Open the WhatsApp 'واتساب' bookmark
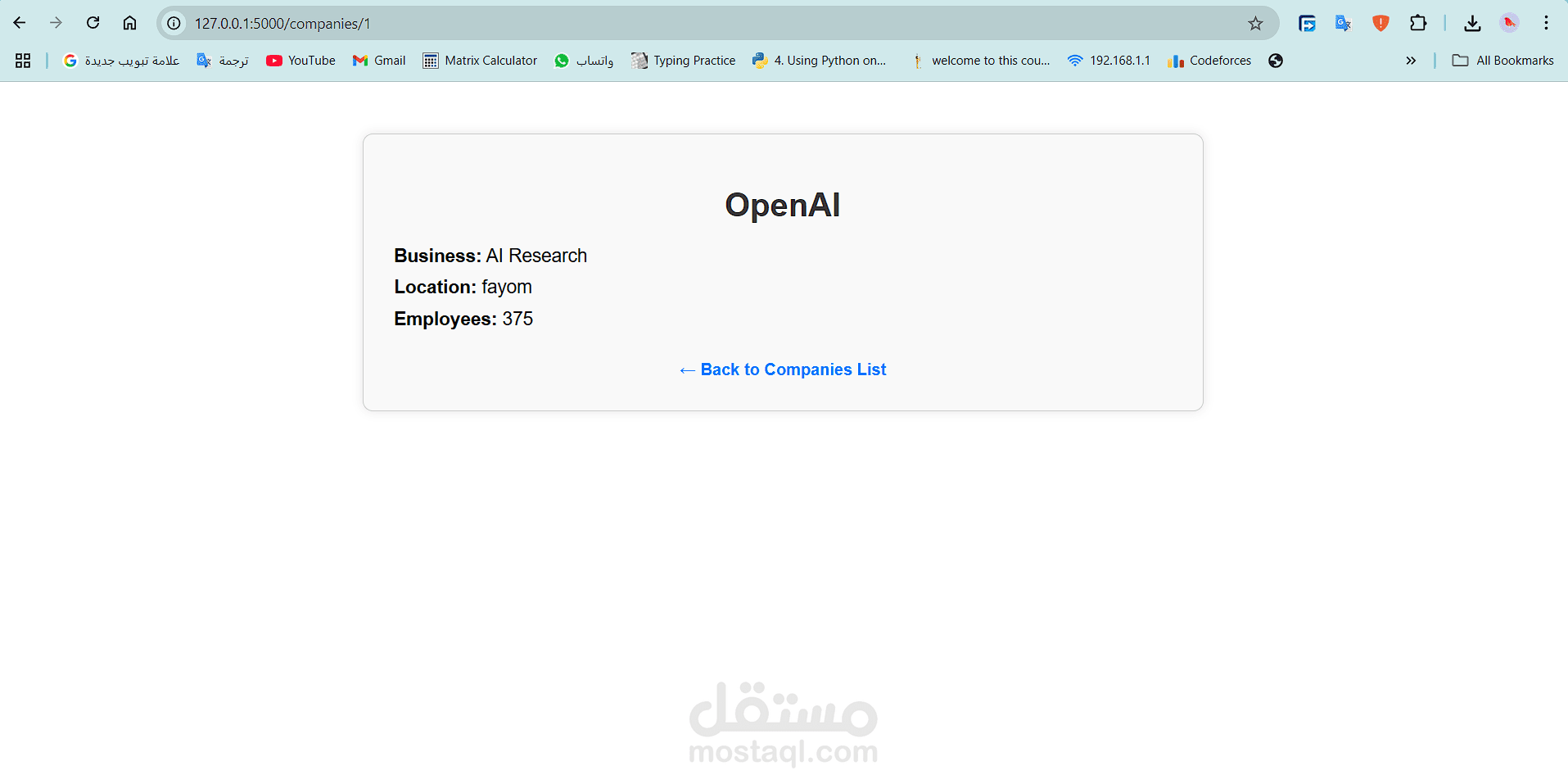This screenshot has height=784, width=1568. (584, 61)
